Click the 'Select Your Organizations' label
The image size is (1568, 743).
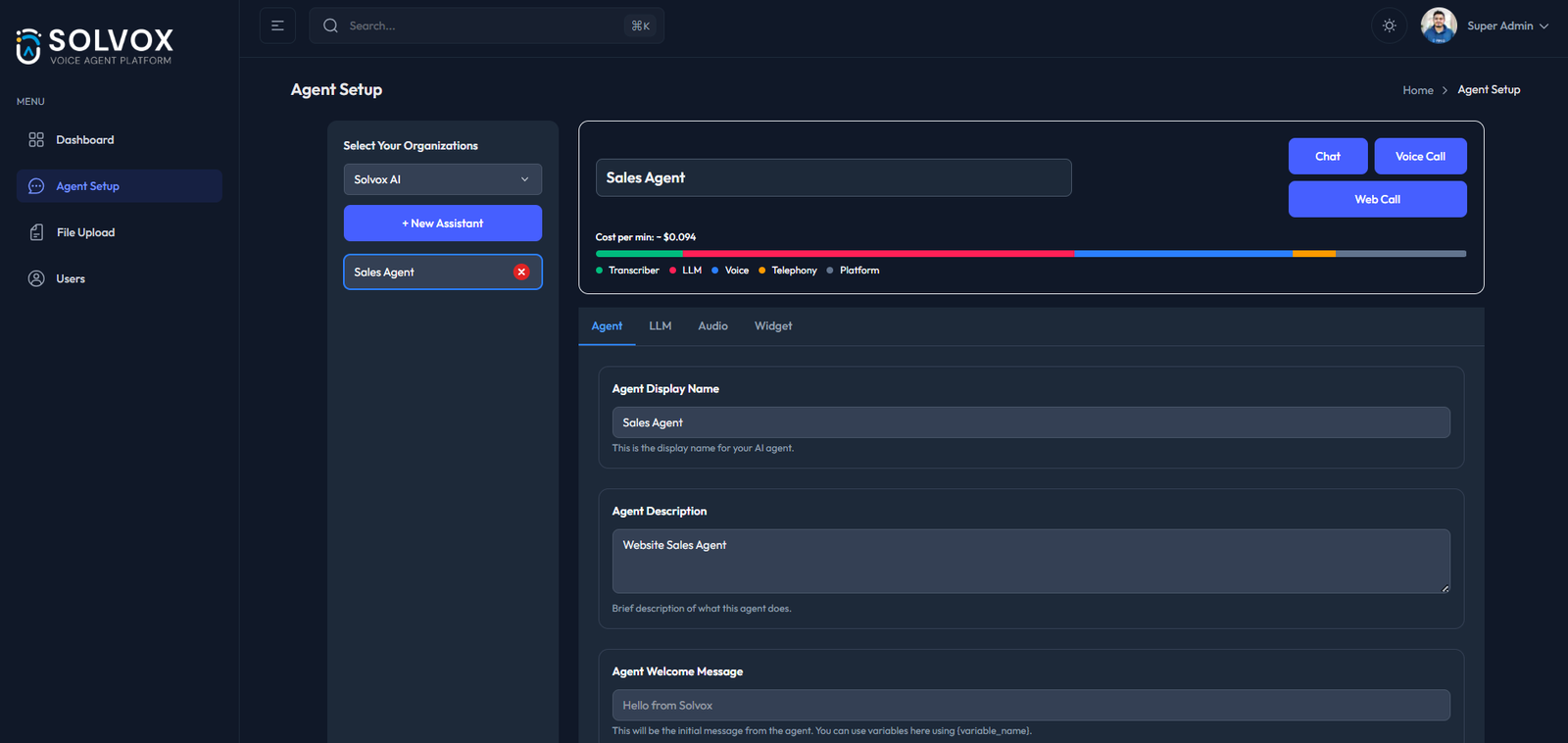point(411,146)
